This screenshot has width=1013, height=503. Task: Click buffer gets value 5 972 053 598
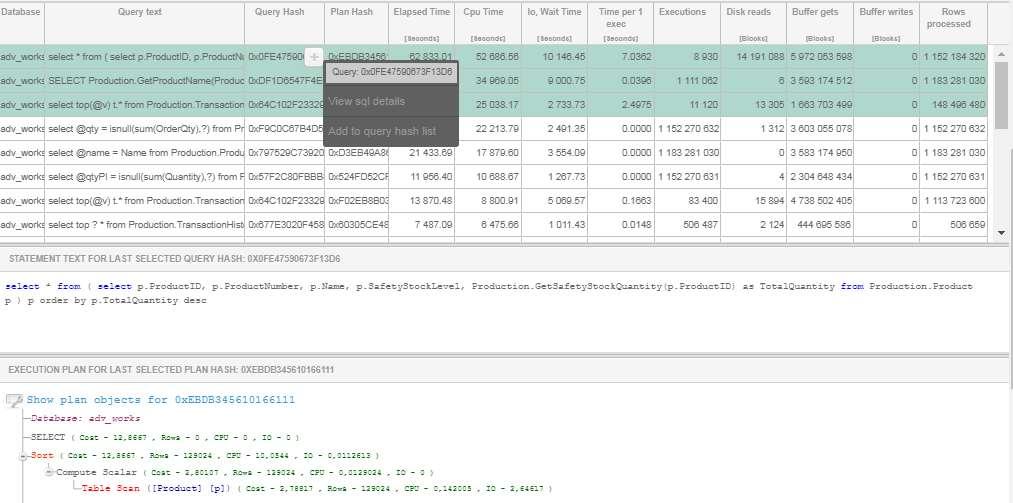tap(822, 57)
